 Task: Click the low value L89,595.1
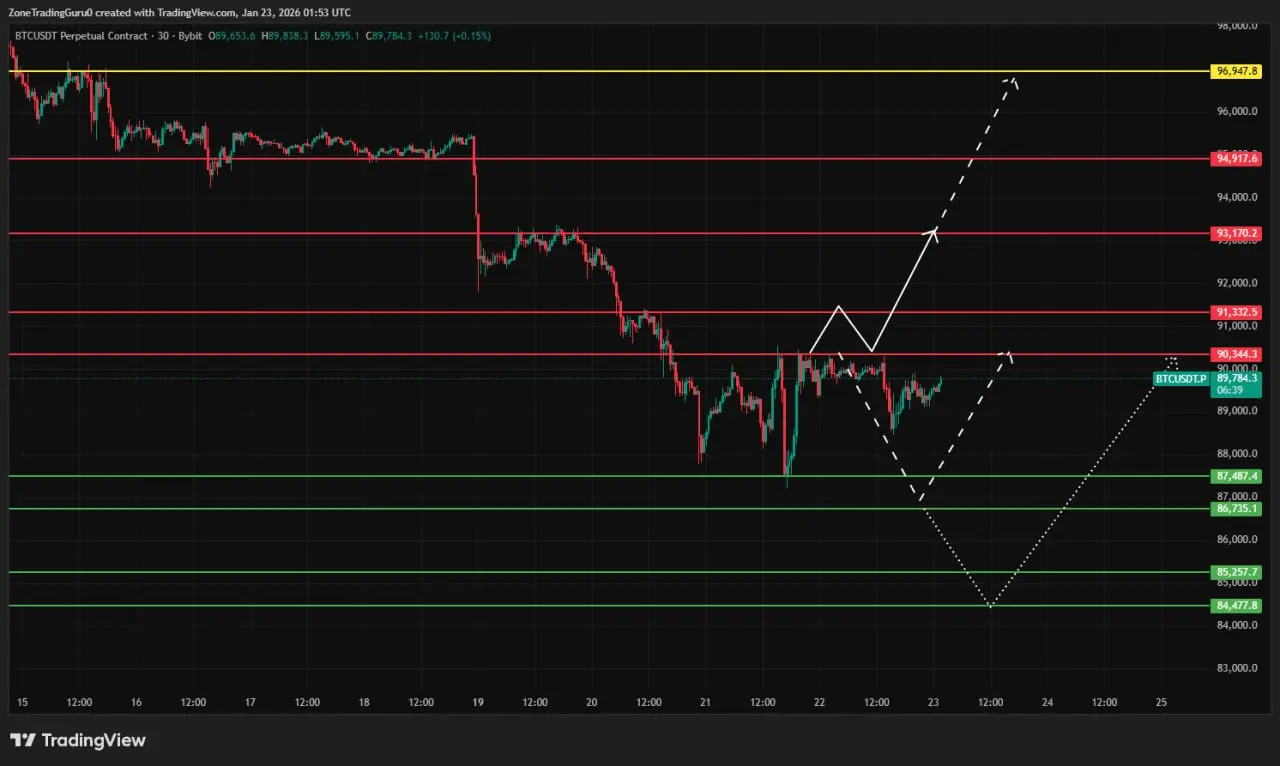pos(339,36)
